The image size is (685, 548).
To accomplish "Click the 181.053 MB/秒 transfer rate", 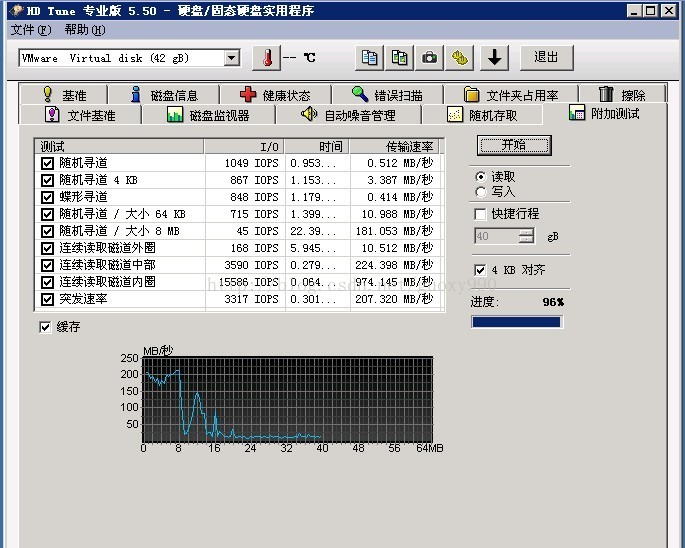I will 394,231.
